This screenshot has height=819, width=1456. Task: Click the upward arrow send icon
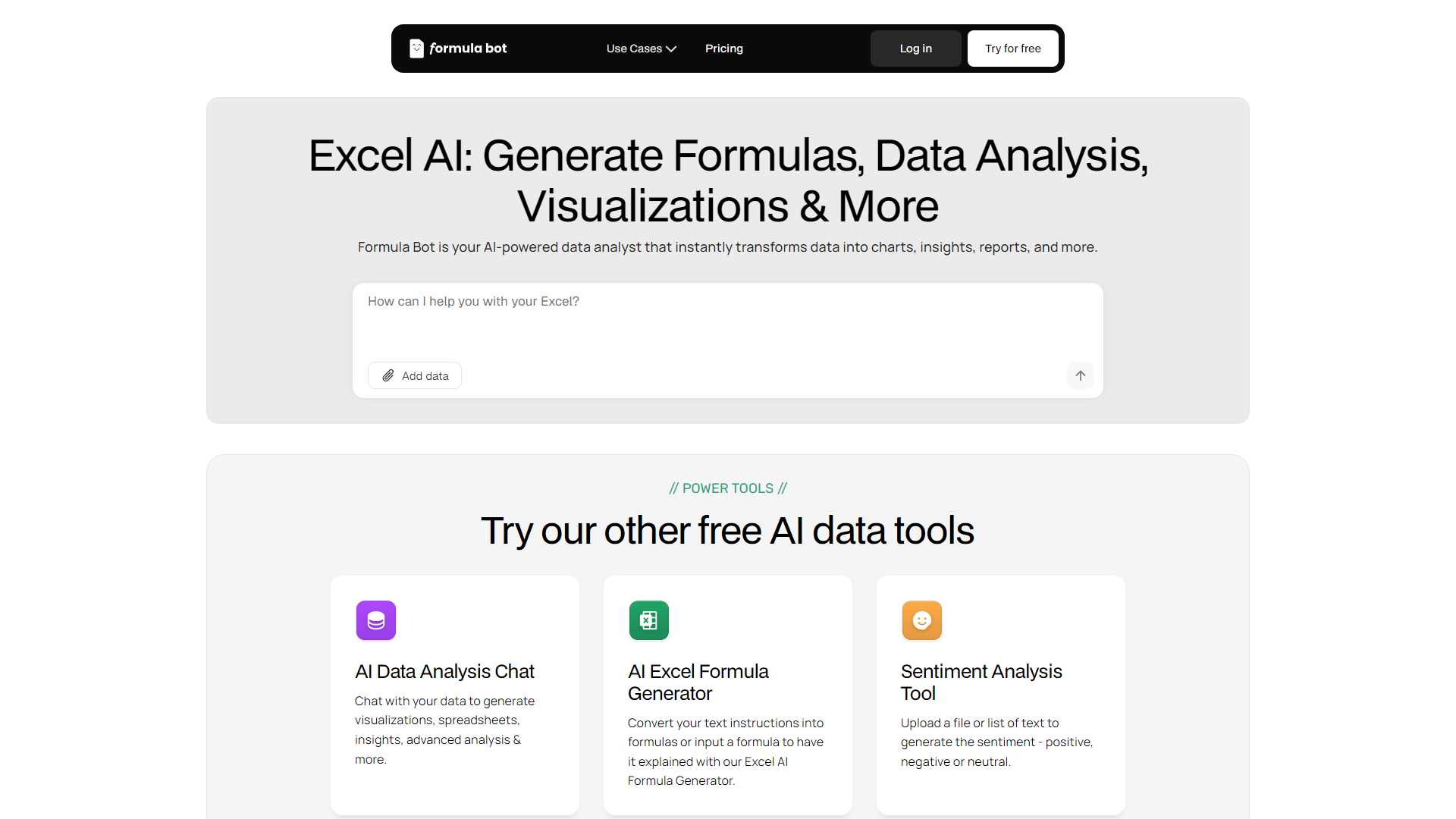click(x=1080, y=375)
